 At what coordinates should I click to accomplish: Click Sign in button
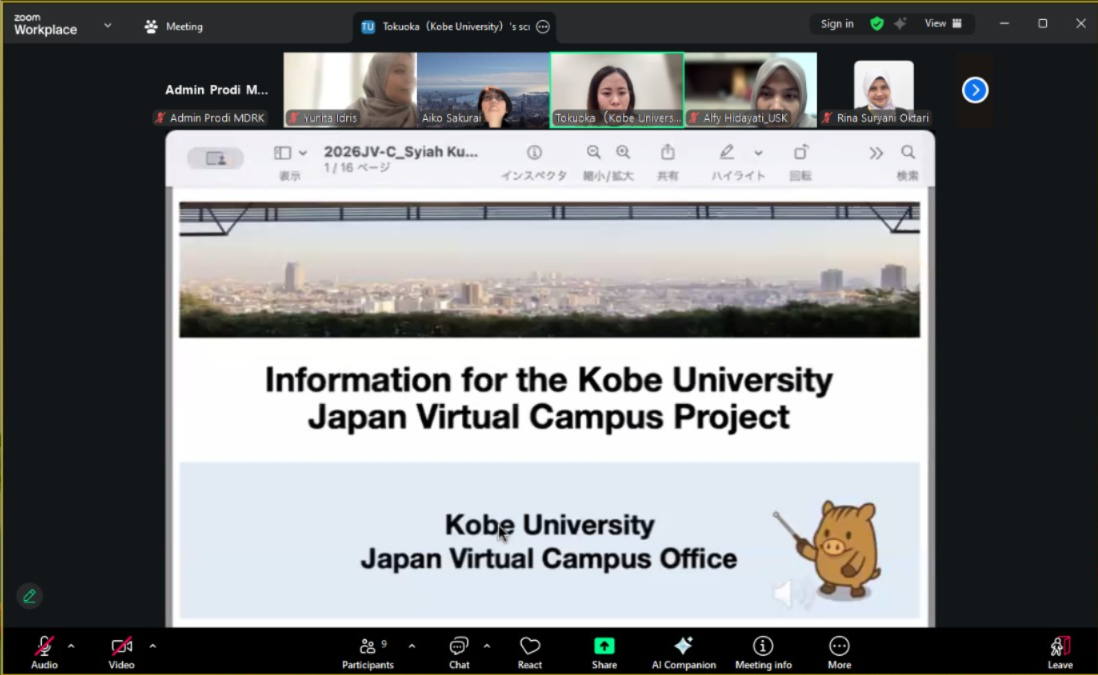coord(837,24)
